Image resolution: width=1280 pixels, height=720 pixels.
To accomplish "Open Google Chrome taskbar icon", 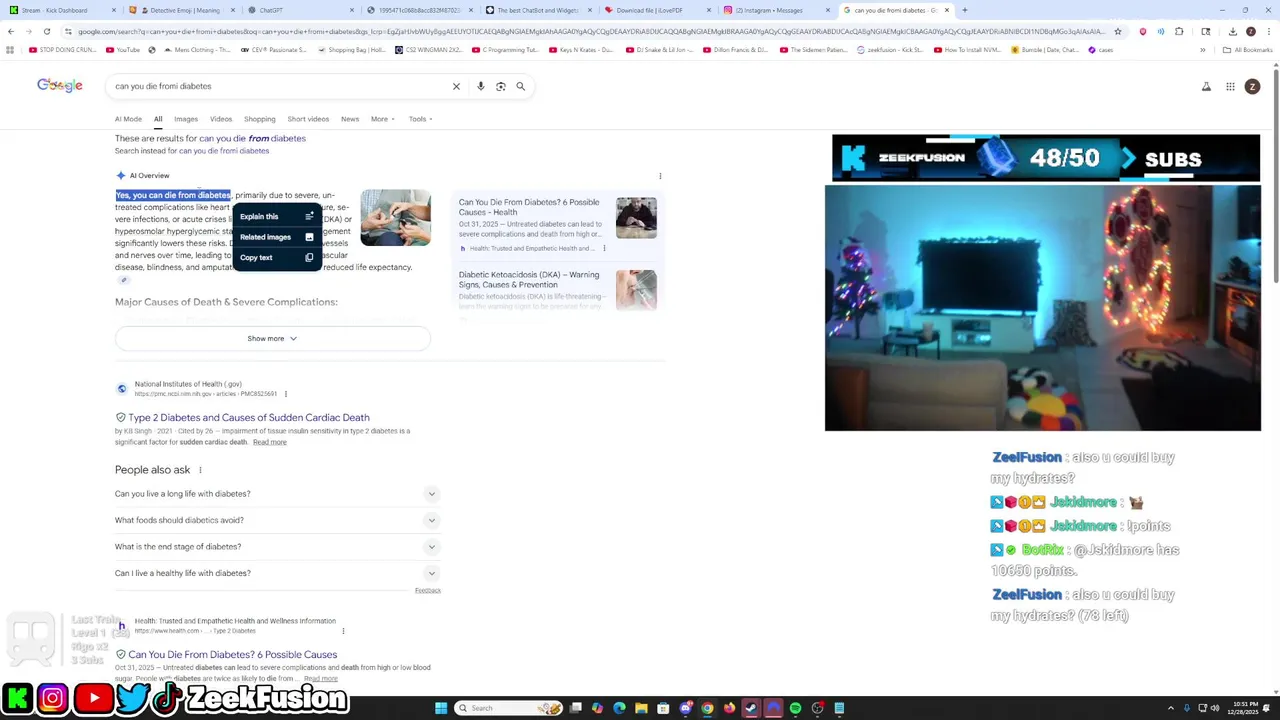I will [x=707, y=708].
